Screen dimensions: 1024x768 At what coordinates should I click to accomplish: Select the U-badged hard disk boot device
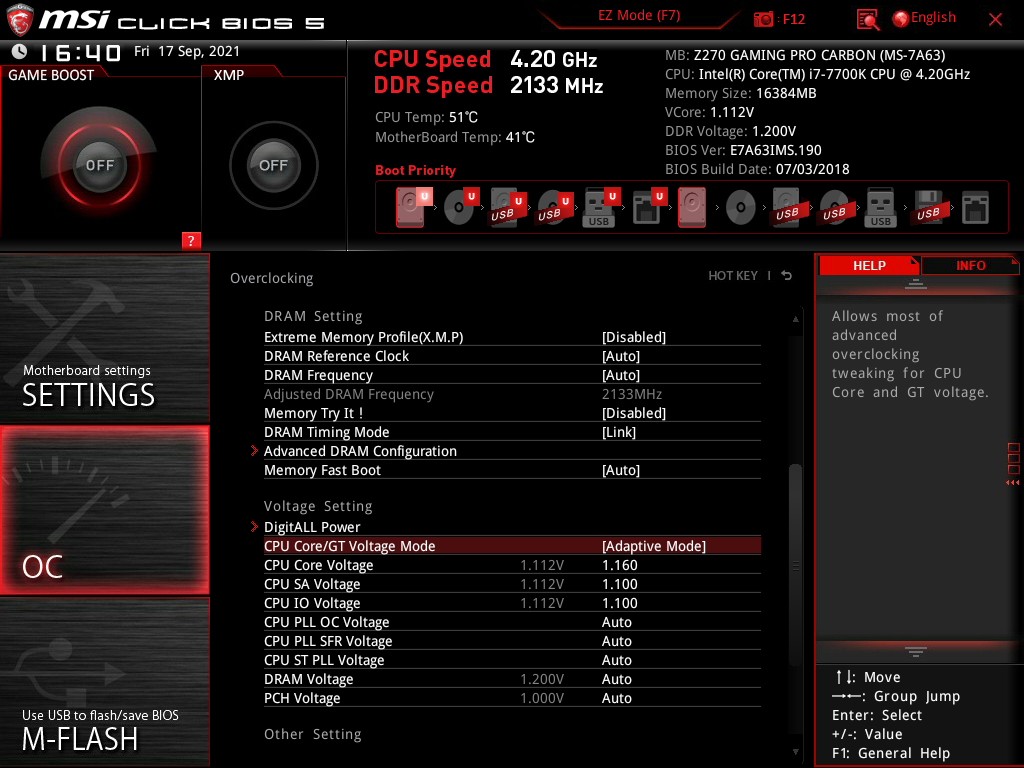413,207
